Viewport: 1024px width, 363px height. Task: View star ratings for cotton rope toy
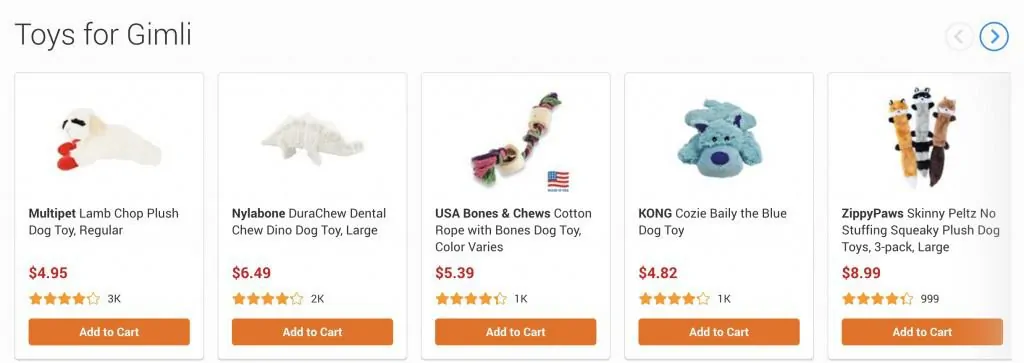pyautogui.click(x=471, y=299)
